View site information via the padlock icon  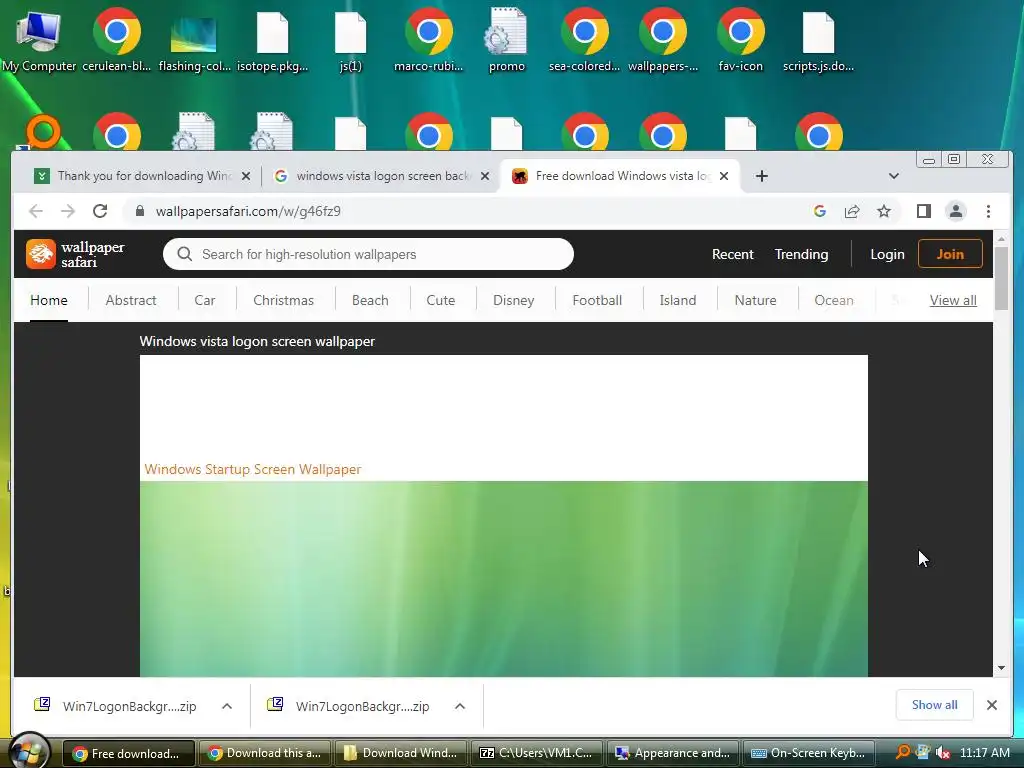pyautogui.click(x=139, y=211)
